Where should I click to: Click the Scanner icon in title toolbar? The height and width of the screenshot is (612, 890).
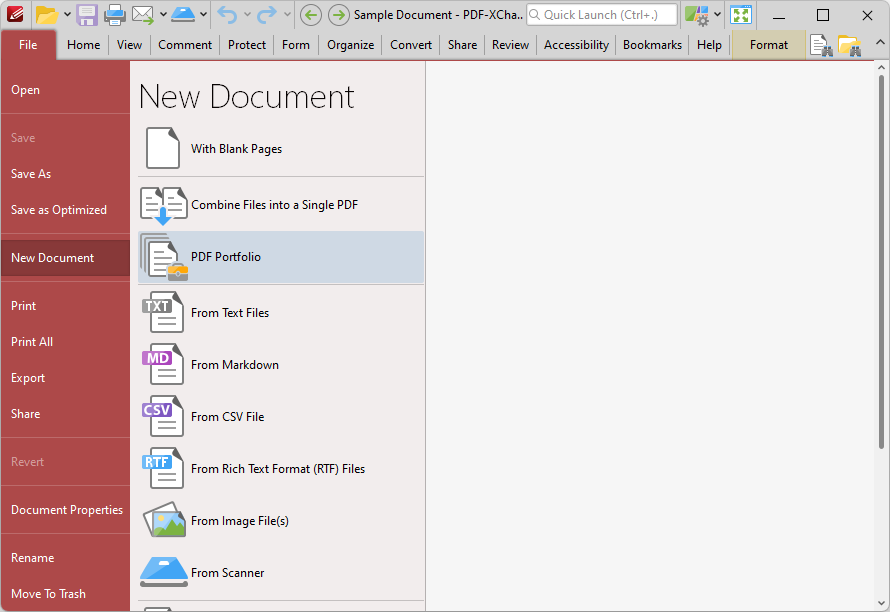(x=183, y=15)
